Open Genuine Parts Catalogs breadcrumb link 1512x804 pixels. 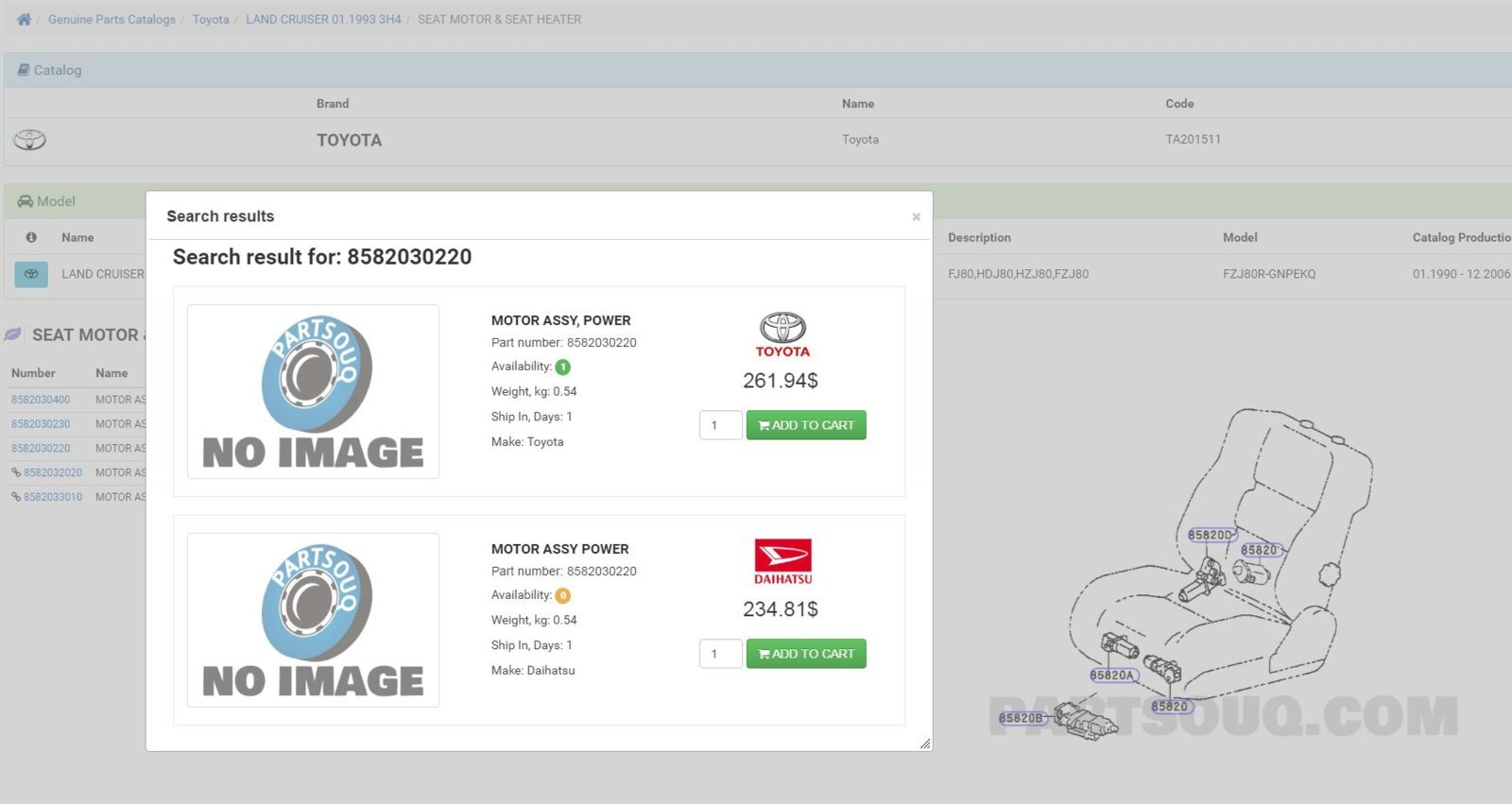tap(112, 19)
